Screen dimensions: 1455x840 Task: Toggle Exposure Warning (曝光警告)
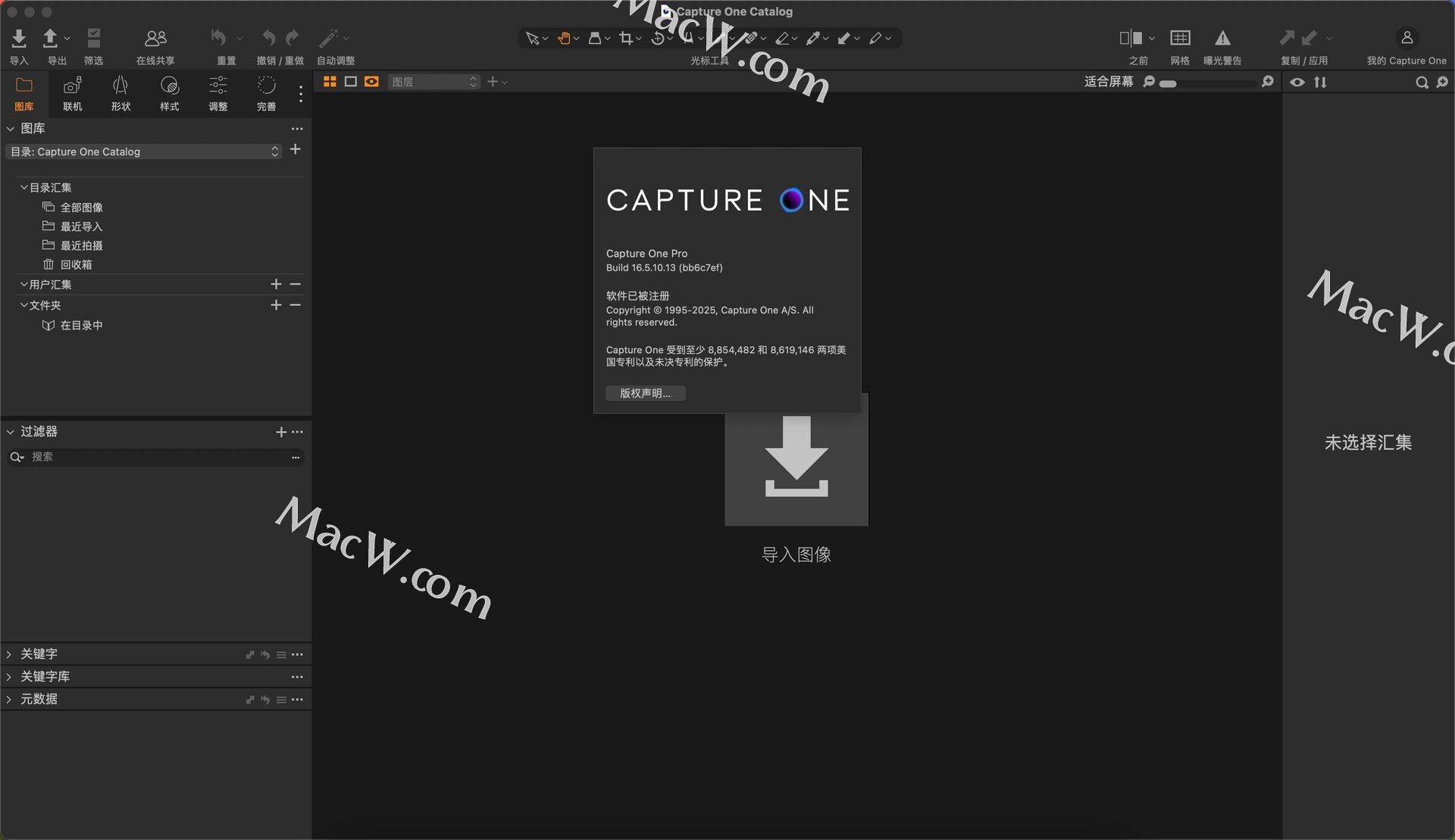click(x=1222, y=38)
